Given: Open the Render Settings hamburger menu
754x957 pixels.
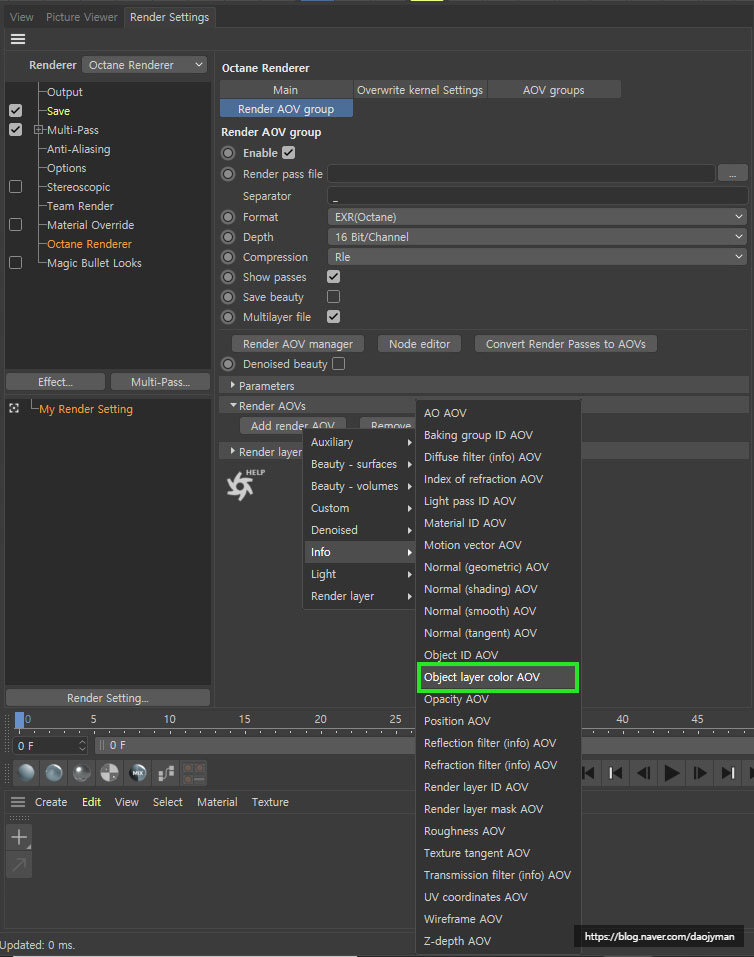Looking at the screenshot, I should (x=18, y=39).
